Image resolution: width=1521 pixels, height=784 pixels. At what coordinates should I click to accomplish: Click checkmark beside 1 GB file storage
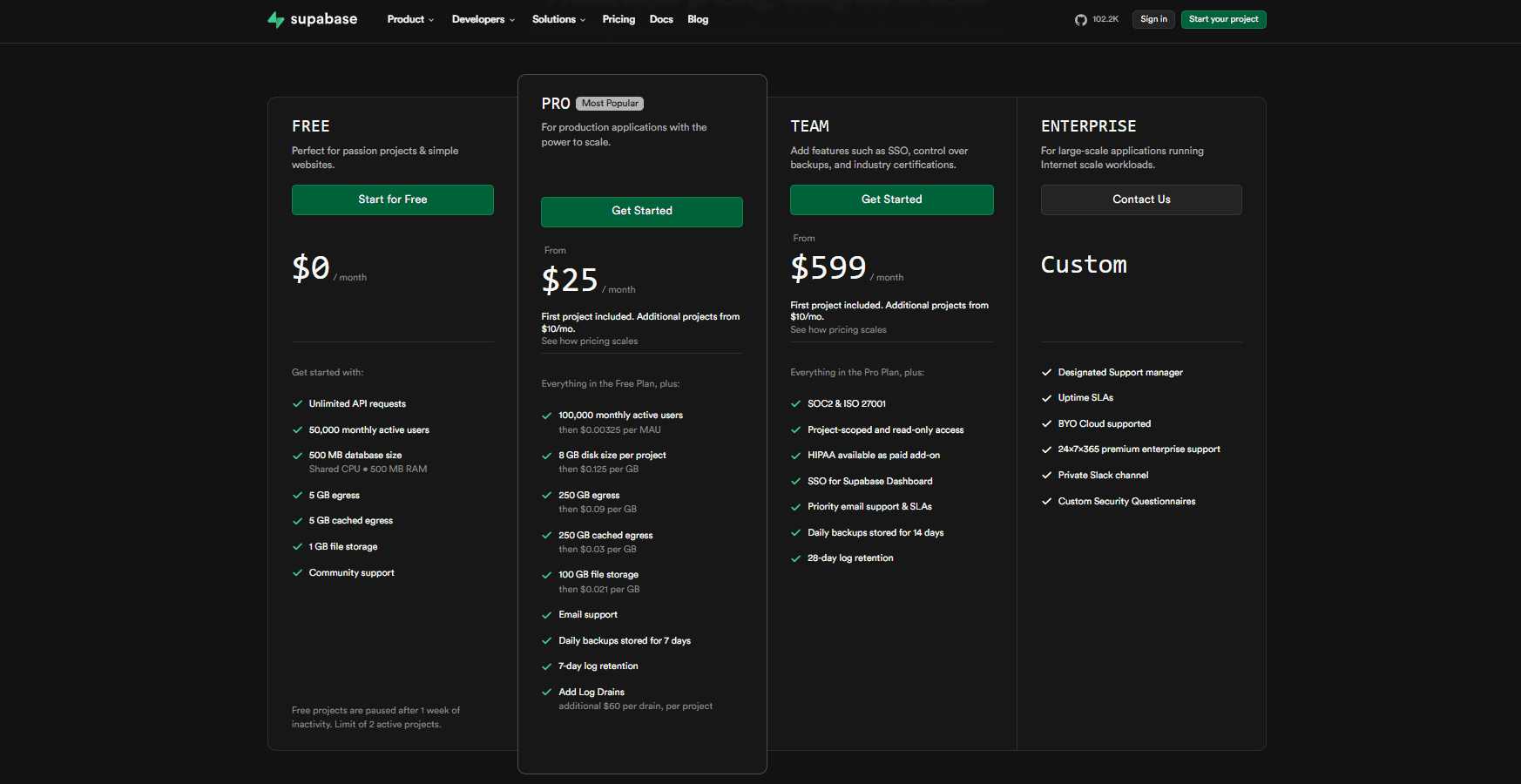(x=297, y=547)
